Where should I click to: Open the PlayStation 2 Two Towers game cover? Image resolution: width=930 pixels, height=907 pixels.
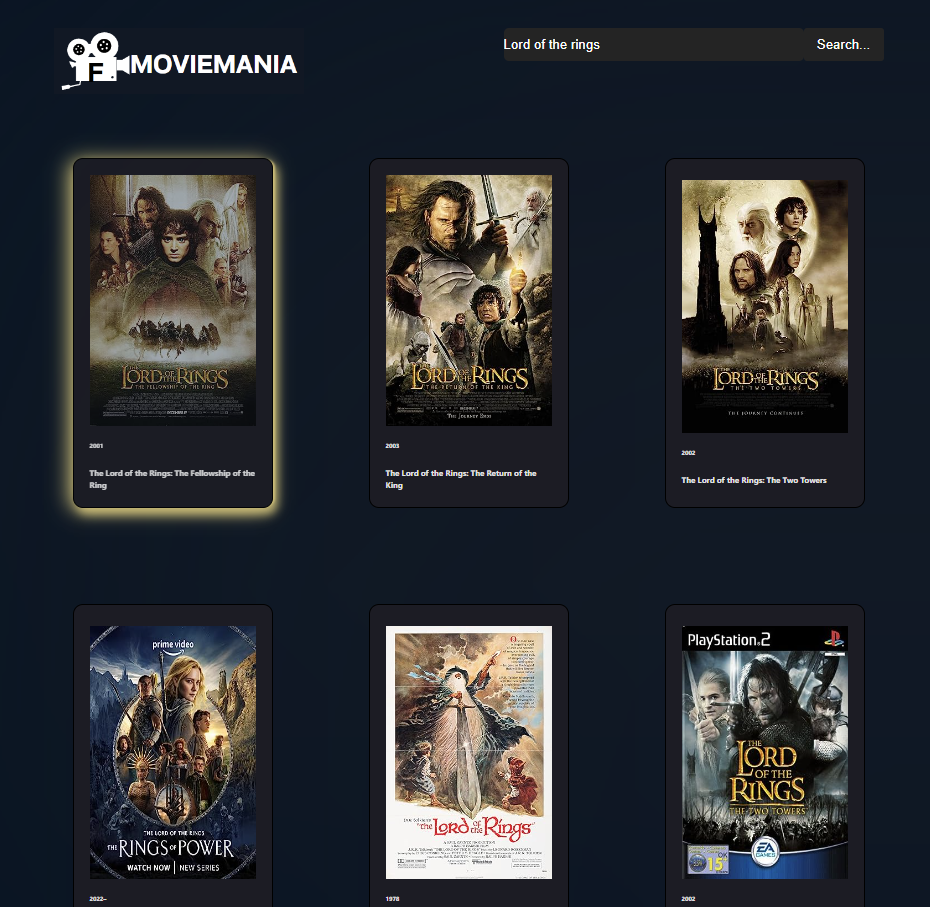click(x=765, y=752)
